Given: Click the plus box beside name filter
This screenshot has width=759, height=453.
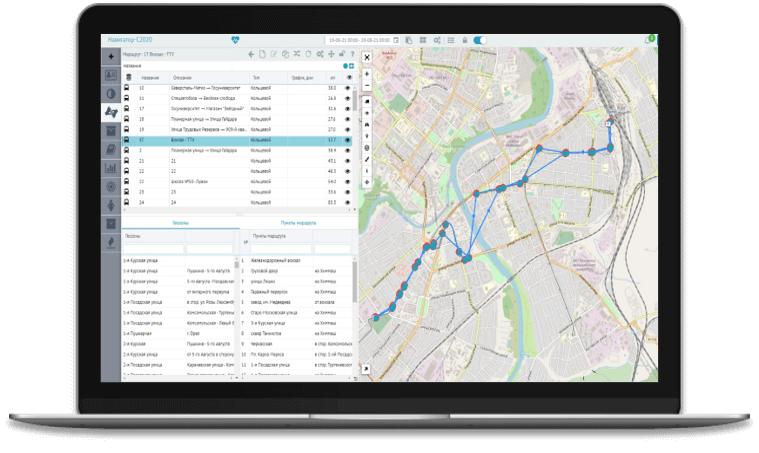Looking at the screenshot, I should [352, 66].
